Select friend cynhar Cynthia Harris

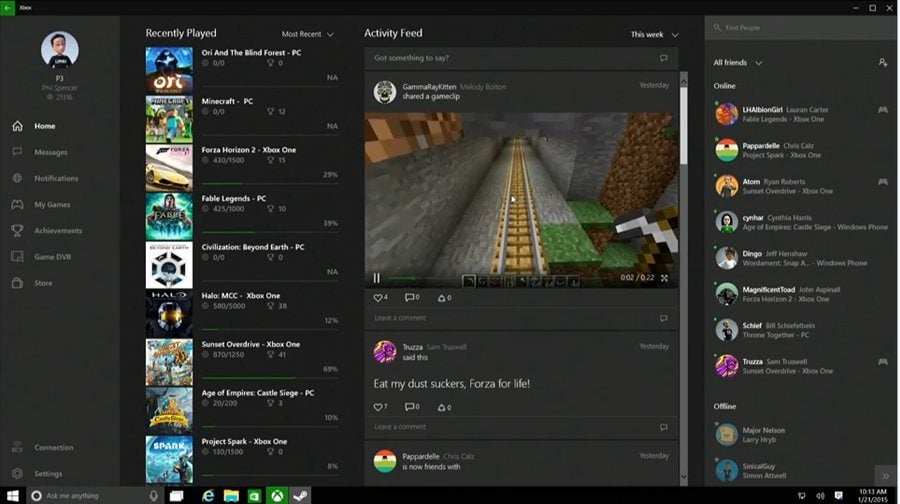pyautogui.click(x=801, y=222)
